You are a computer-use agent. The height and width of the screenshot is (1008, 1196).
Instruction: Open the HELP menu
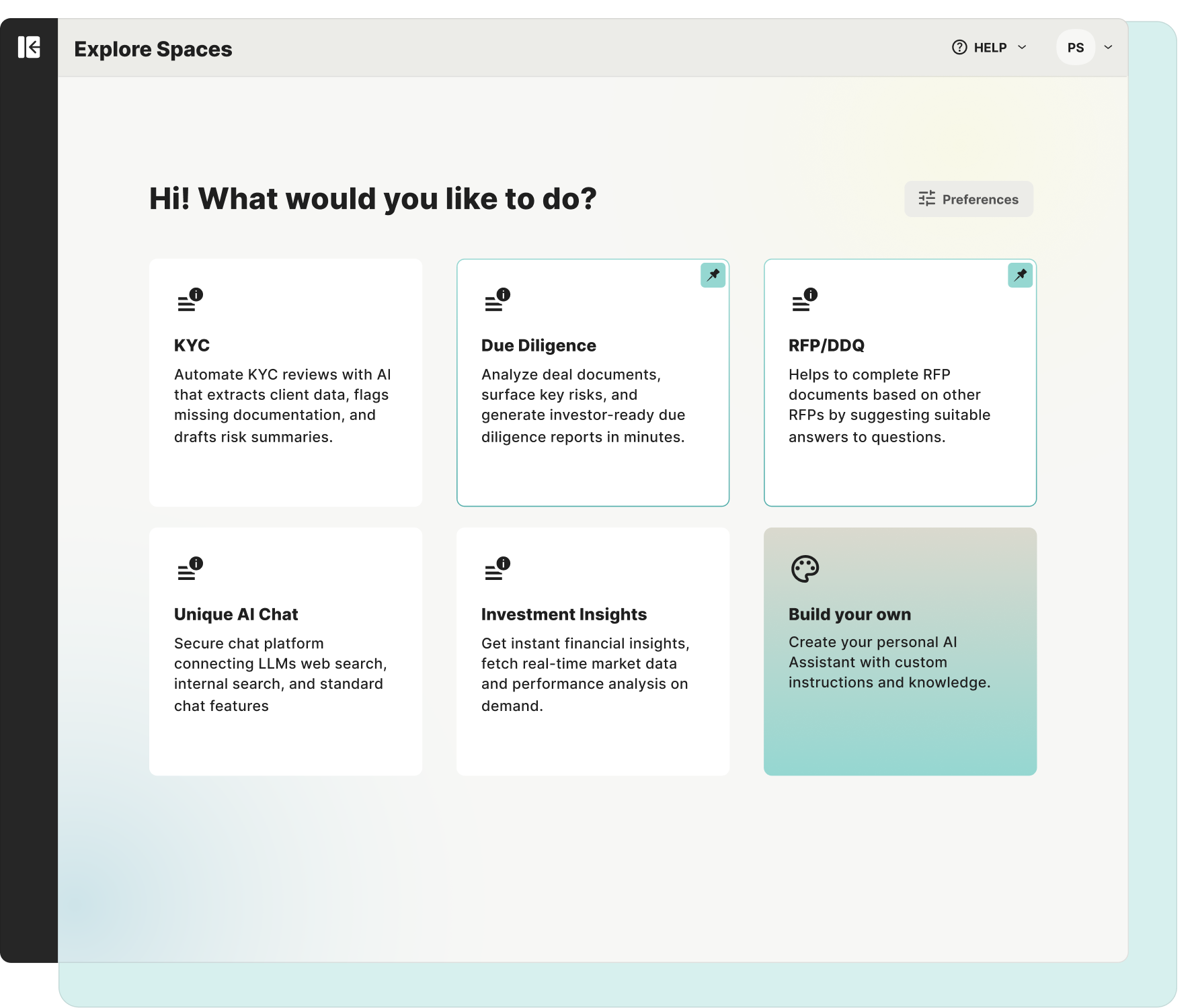pyautogui.click(x=990, y=48)
